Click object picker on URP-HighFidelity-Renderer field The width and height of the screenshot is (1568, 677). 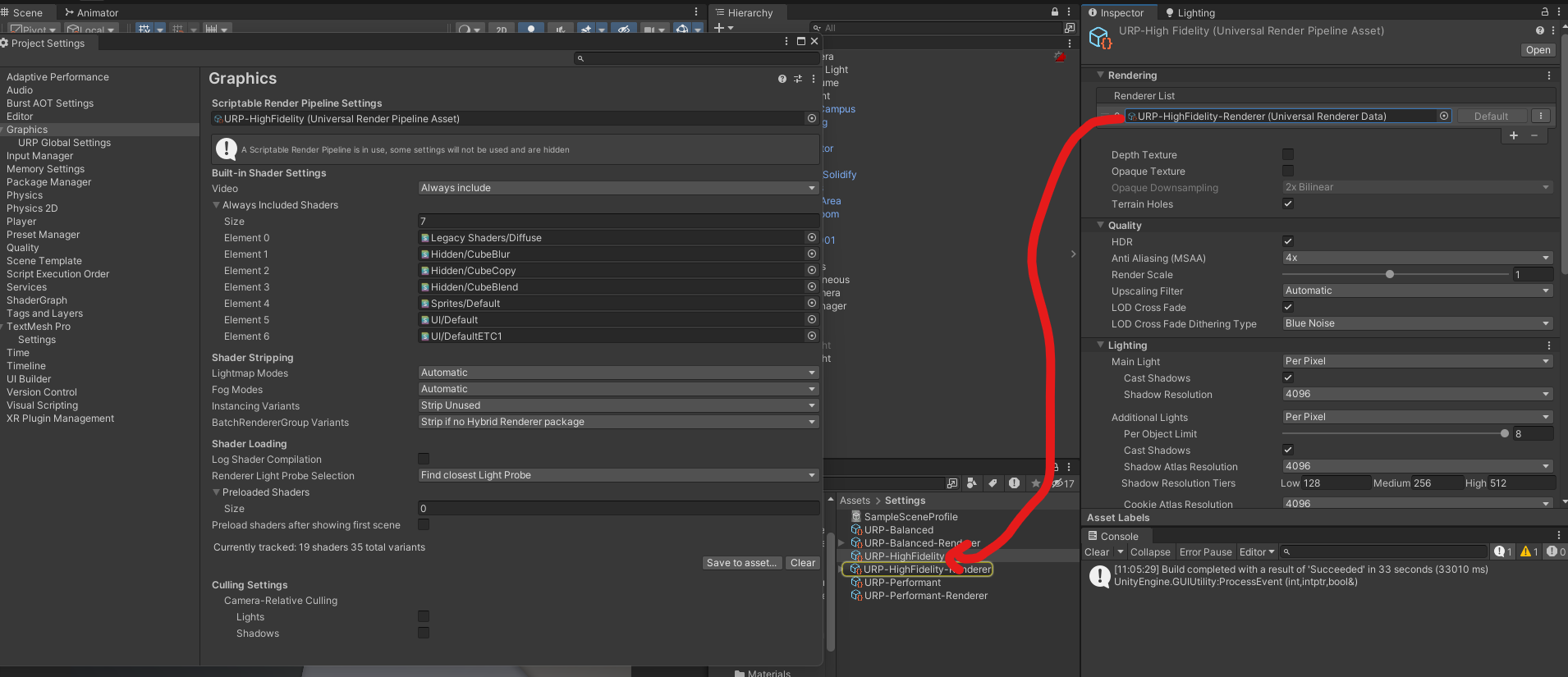pos(1444,116)
